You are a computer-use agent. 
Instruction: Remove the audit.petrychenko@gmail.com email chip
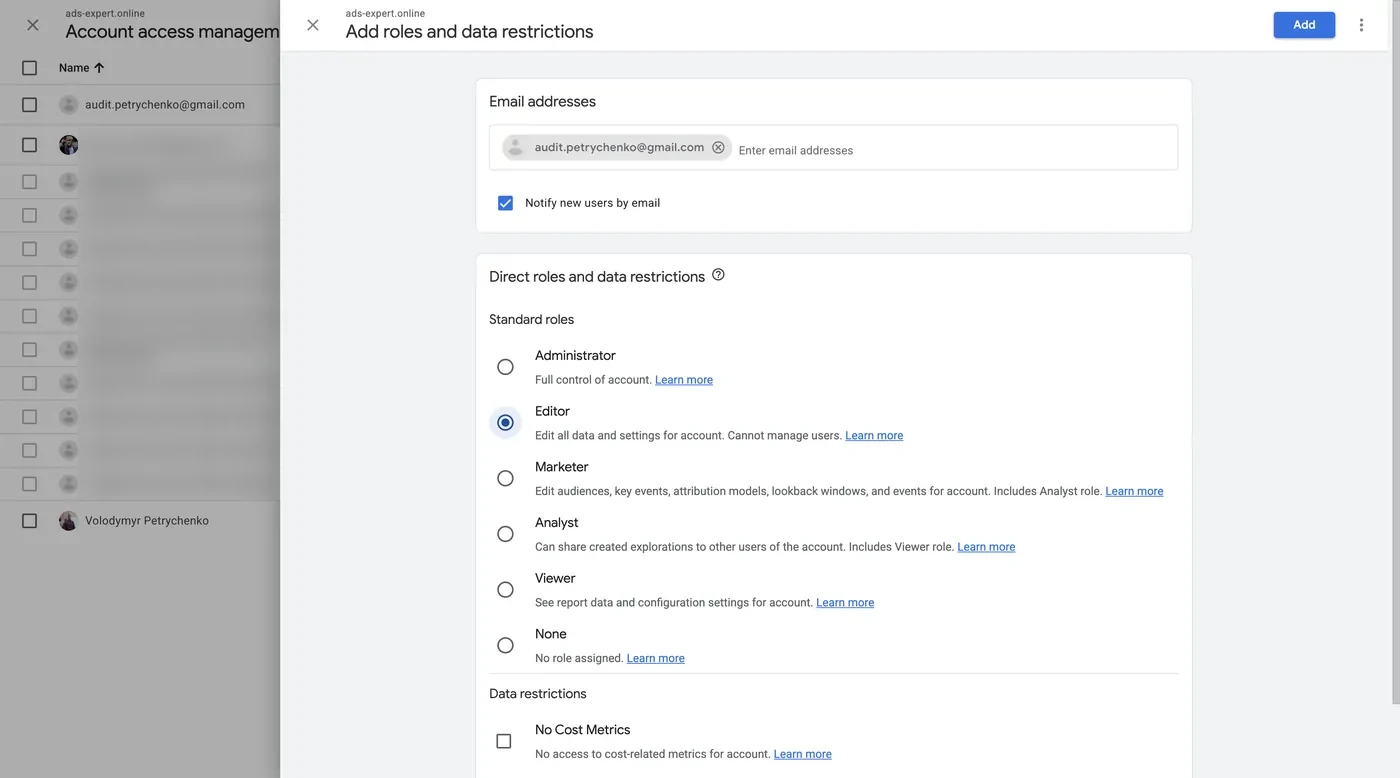pos(718,147)
